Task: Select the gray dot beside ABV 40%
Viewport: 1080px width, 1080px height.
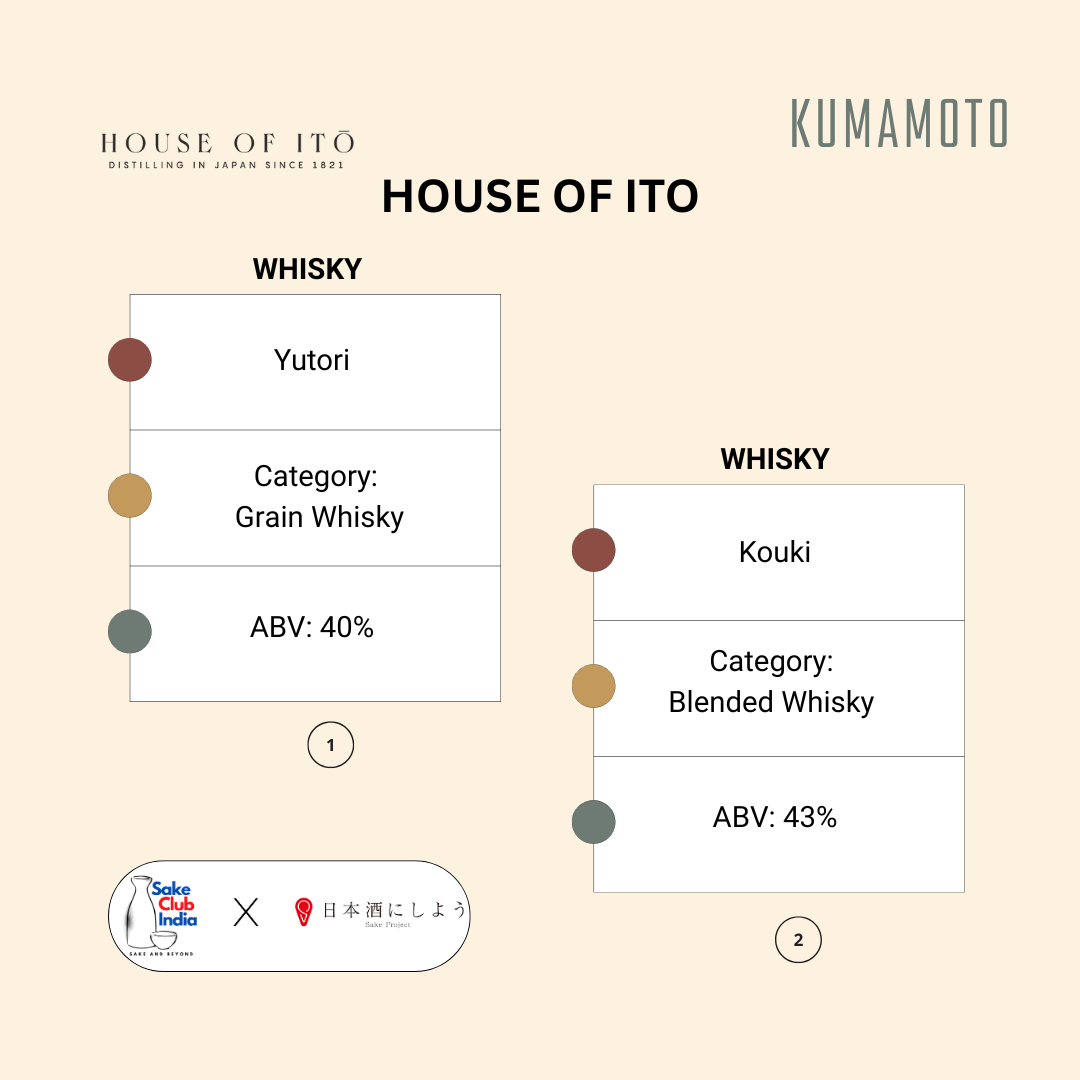Action: (130, 632)
